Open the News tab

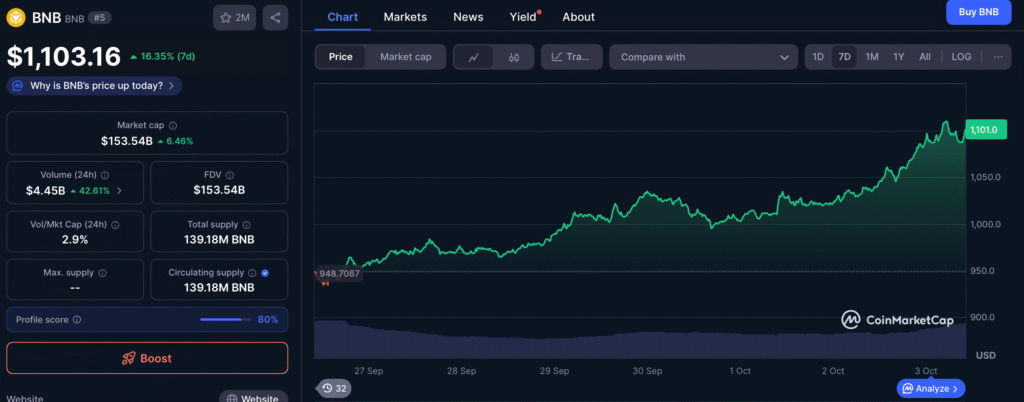[x=468, y=17]
